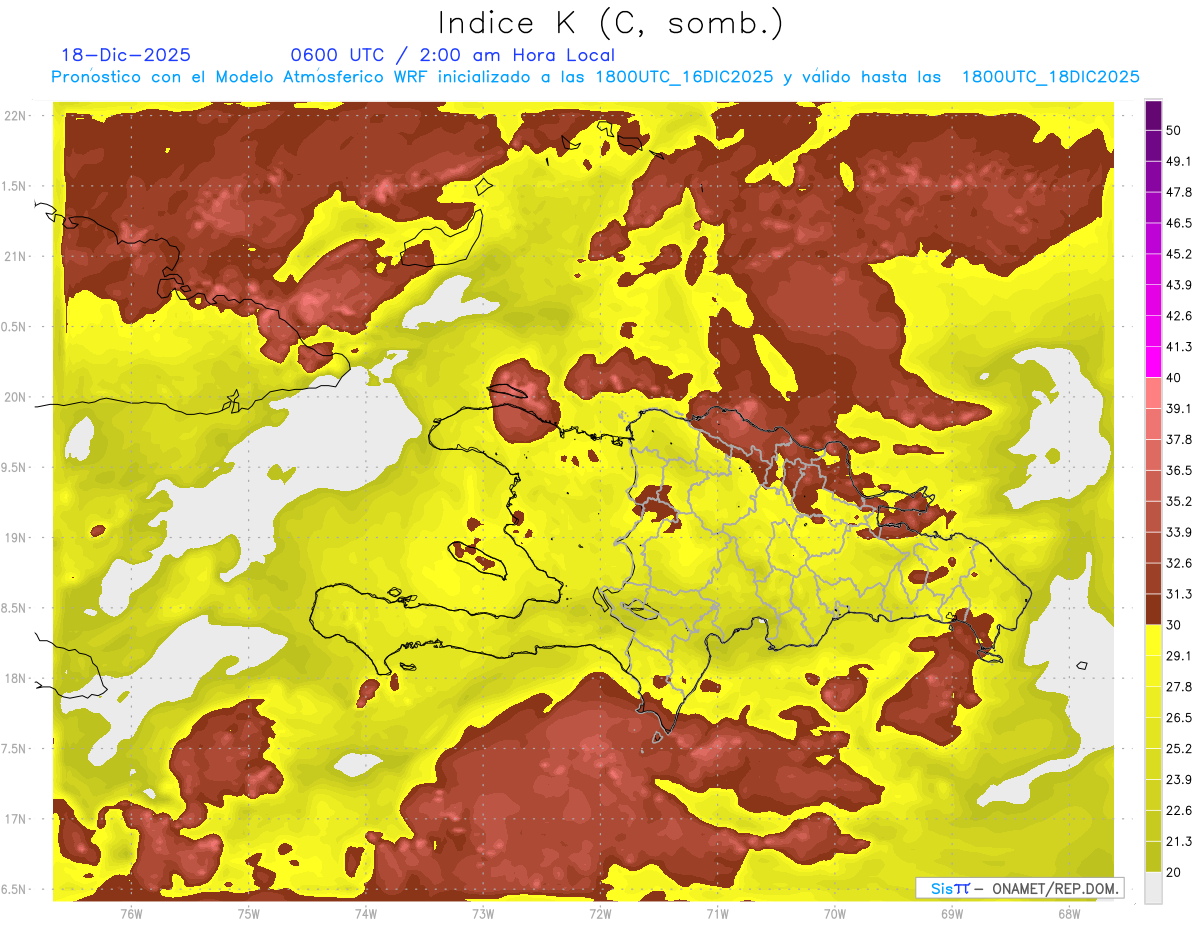This screenshot has width=1200, height=927.
Task: Click the "35.2" color scale value
Action: click(x=1178, y=501)
